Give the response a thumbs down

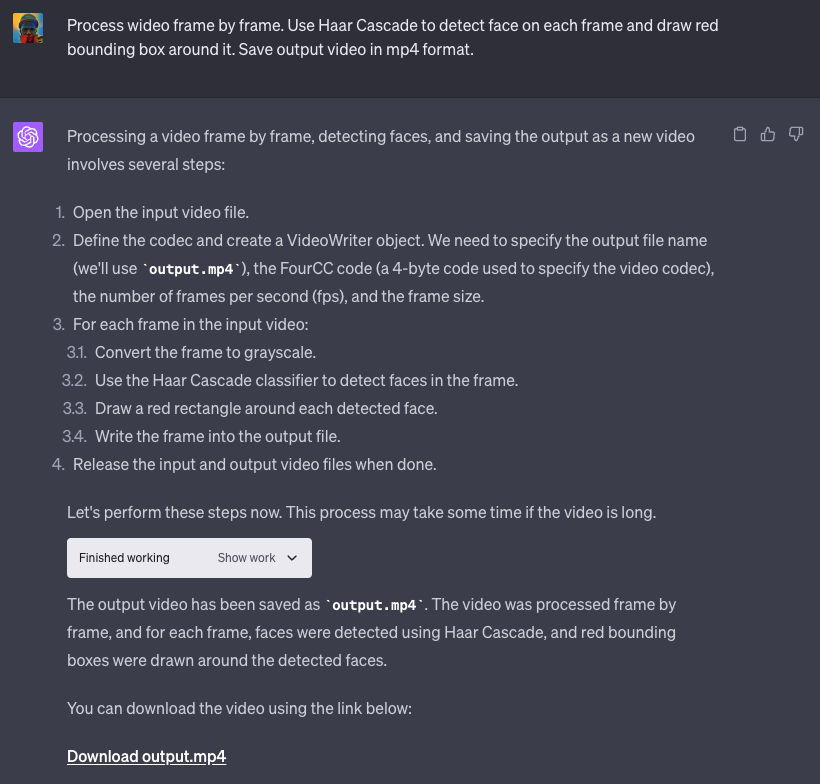[x=796, y=135]
